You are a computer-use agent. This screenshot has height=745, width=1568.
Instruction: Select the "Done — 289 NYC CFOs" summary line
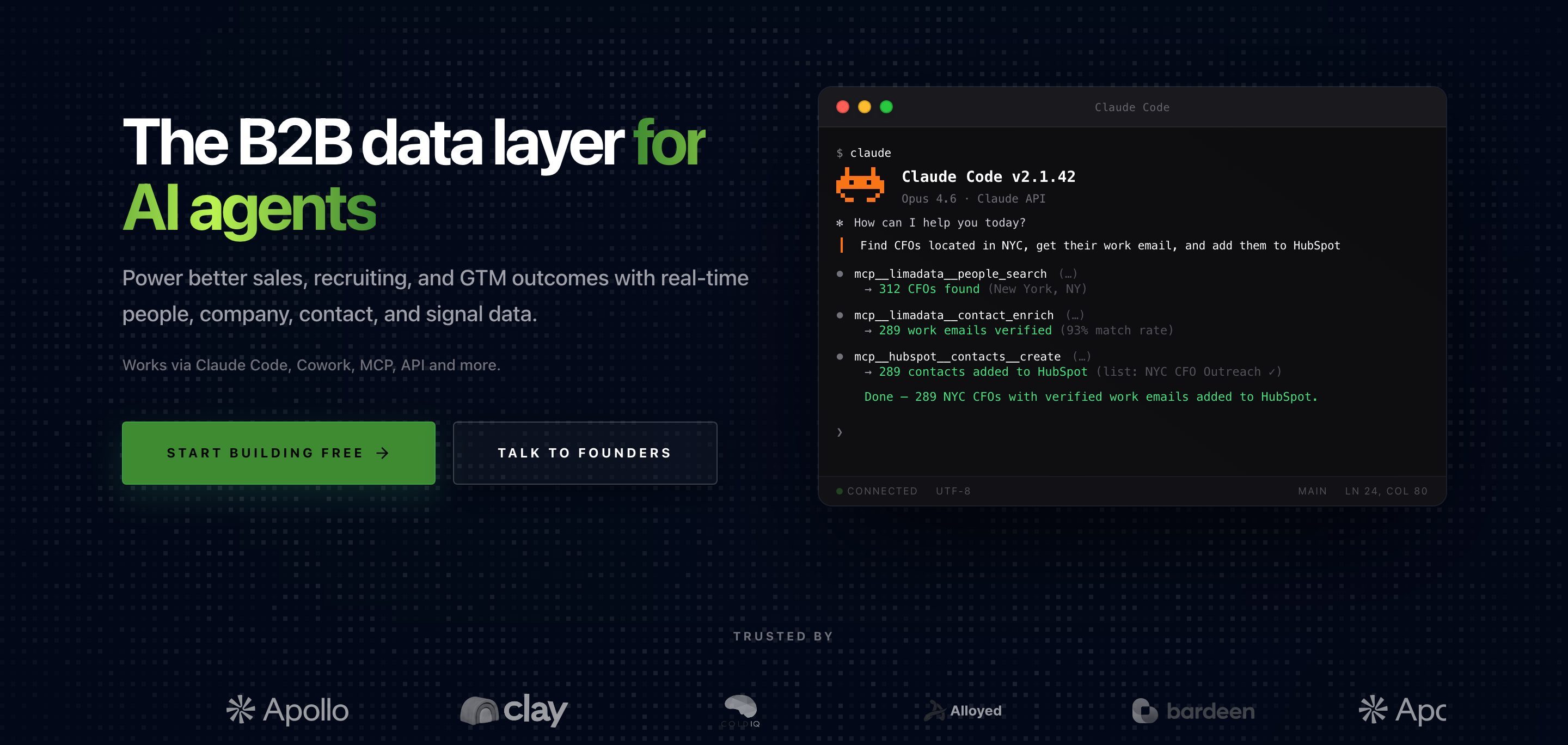pyautogui.click(x=1091, y=397)
